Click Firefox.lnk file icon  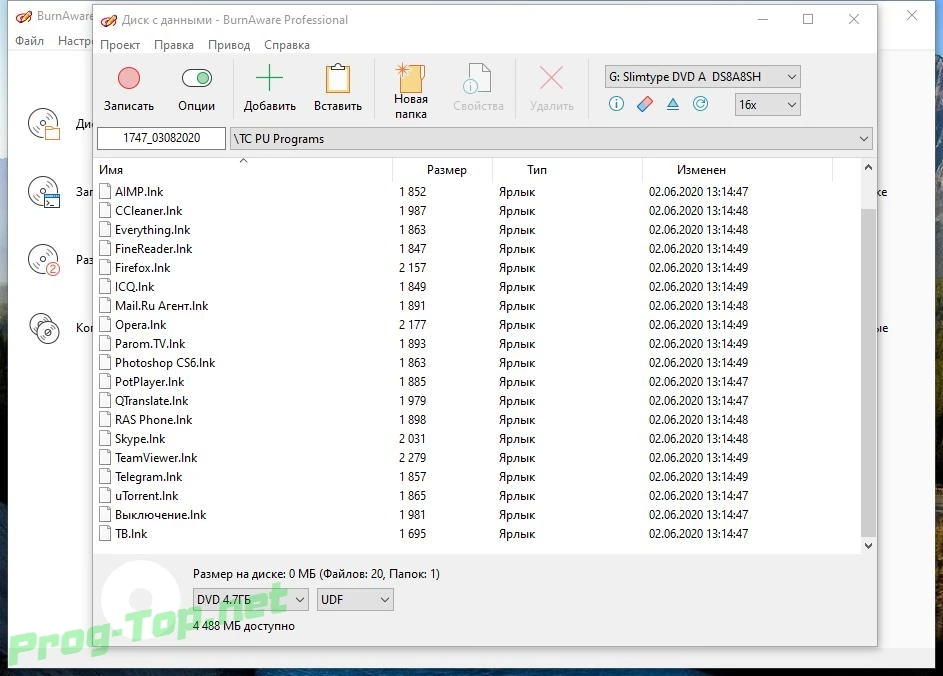105,268
